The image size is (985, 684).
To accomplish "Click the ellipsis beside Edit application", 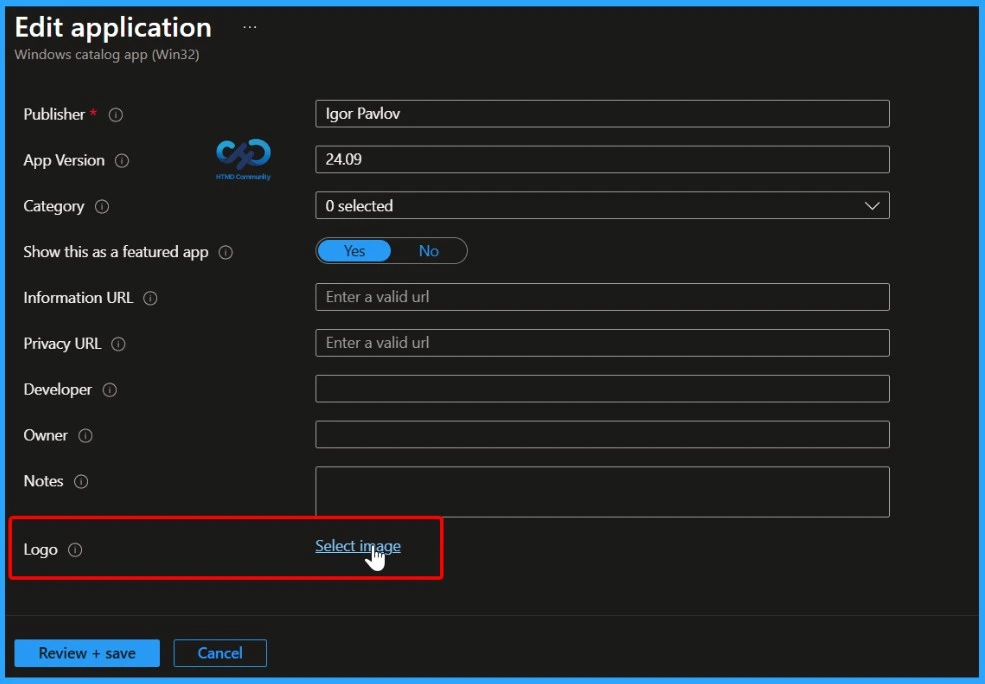I will pos(248,27).
